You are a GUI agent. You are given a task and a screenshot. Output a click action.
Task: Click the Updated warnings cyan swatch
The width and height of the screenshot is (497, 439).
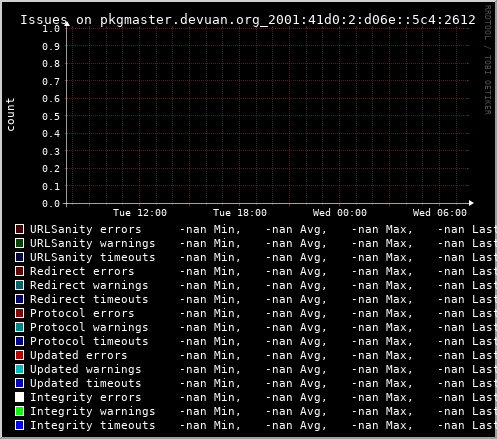(x=19, y=369)
